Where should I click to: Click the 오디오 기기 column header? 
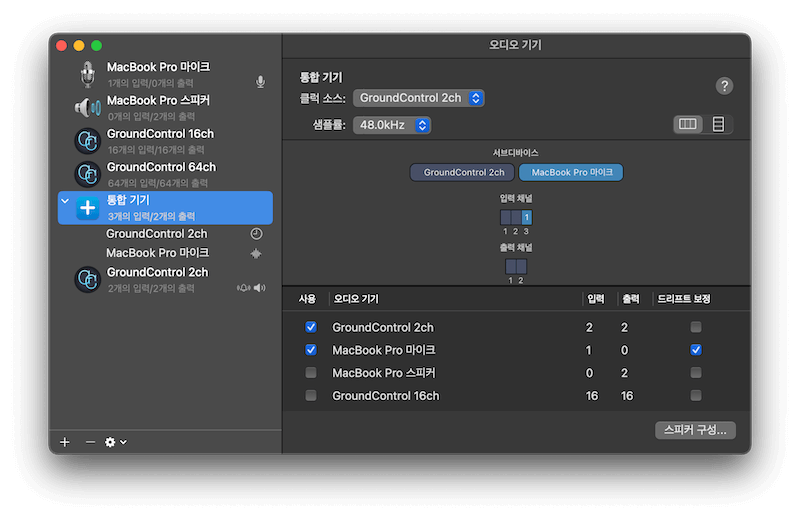(x=356, y=299)
